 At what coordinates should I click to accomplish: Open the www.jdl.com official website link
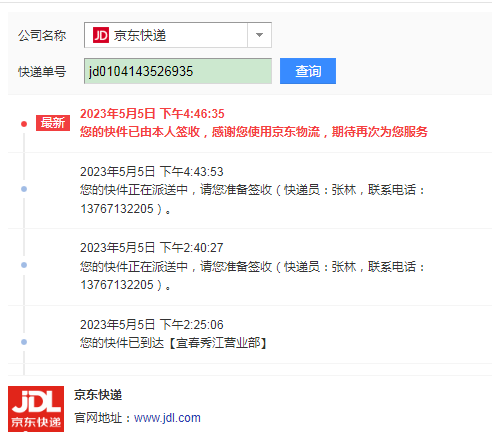point(167,418)
